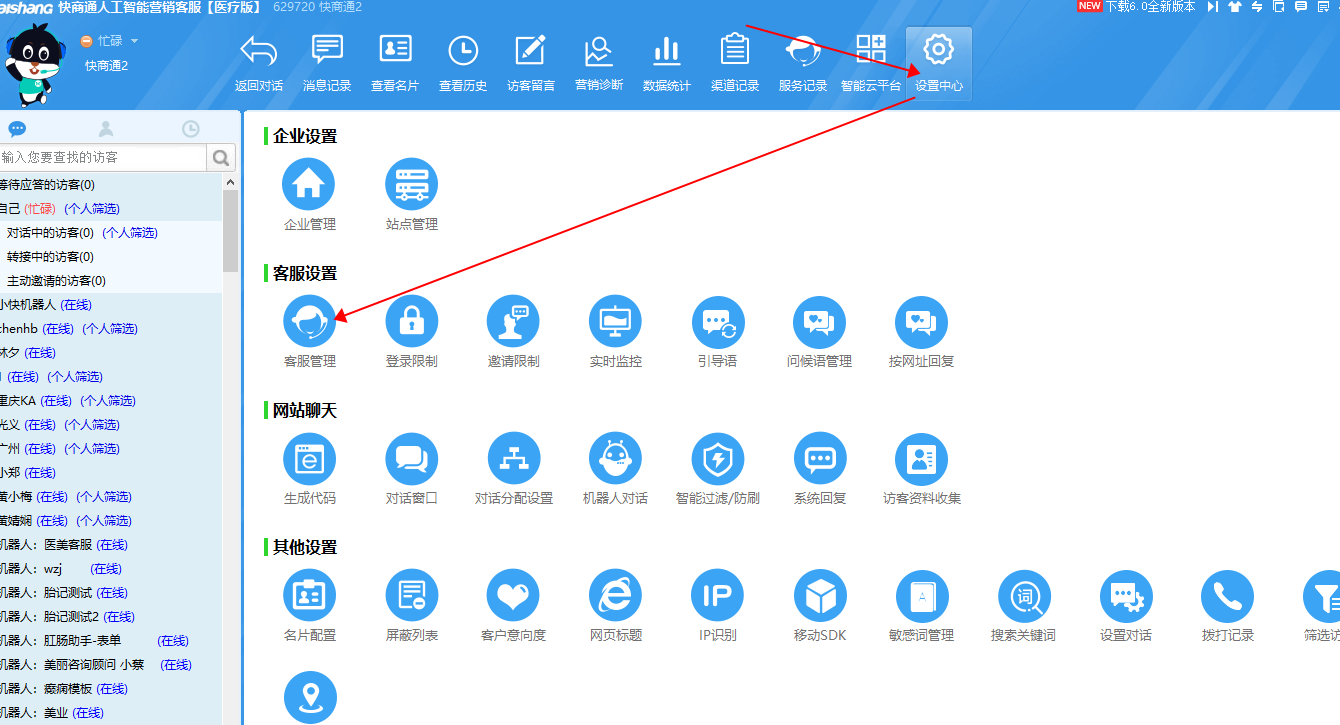Open the IP识别 icon
Viewport: 1340px width, 725px height.
(x=717, y=596)
